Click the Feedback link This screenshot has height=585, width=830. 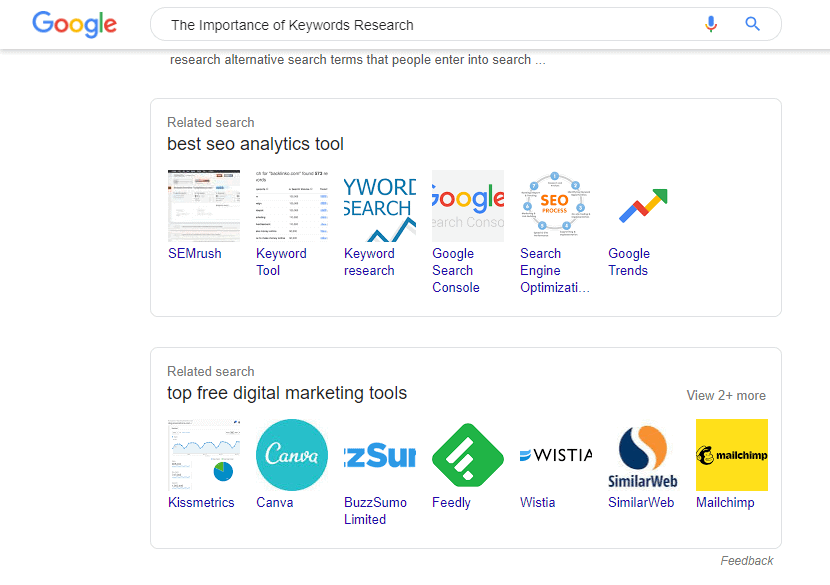coord(746,561)
